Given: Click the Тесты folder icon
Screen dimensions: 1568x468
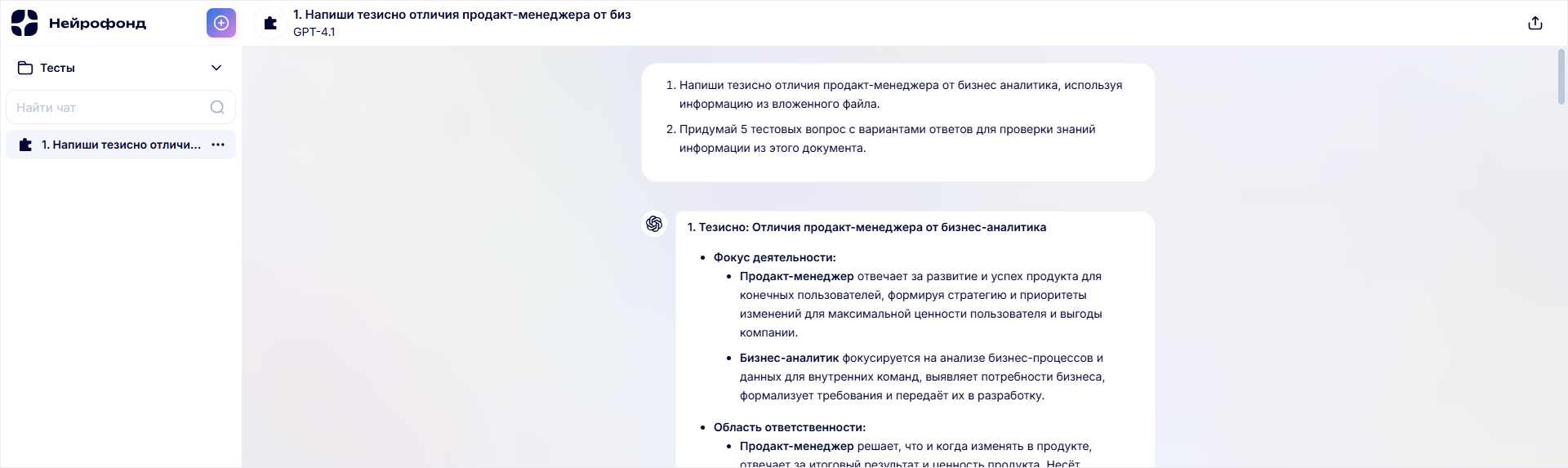Looking at the screenshot, I should coord(25,68).
